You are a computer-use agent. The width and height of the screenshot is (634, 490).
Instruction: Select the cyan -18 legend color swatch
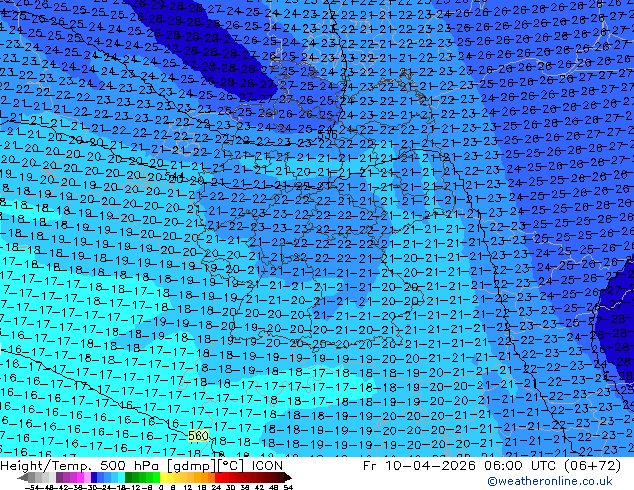click(x=122, y=477)
